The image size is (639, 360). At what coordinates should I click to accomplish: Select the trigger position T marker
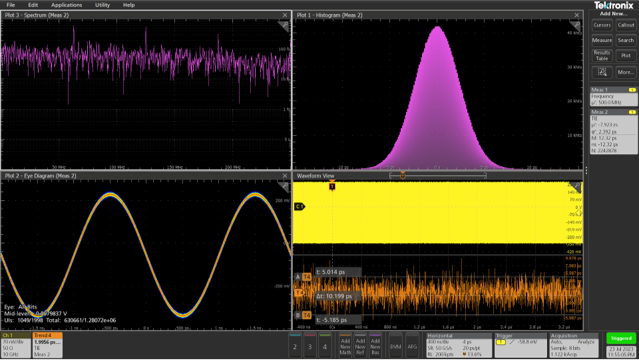click(x=332, y=186)
